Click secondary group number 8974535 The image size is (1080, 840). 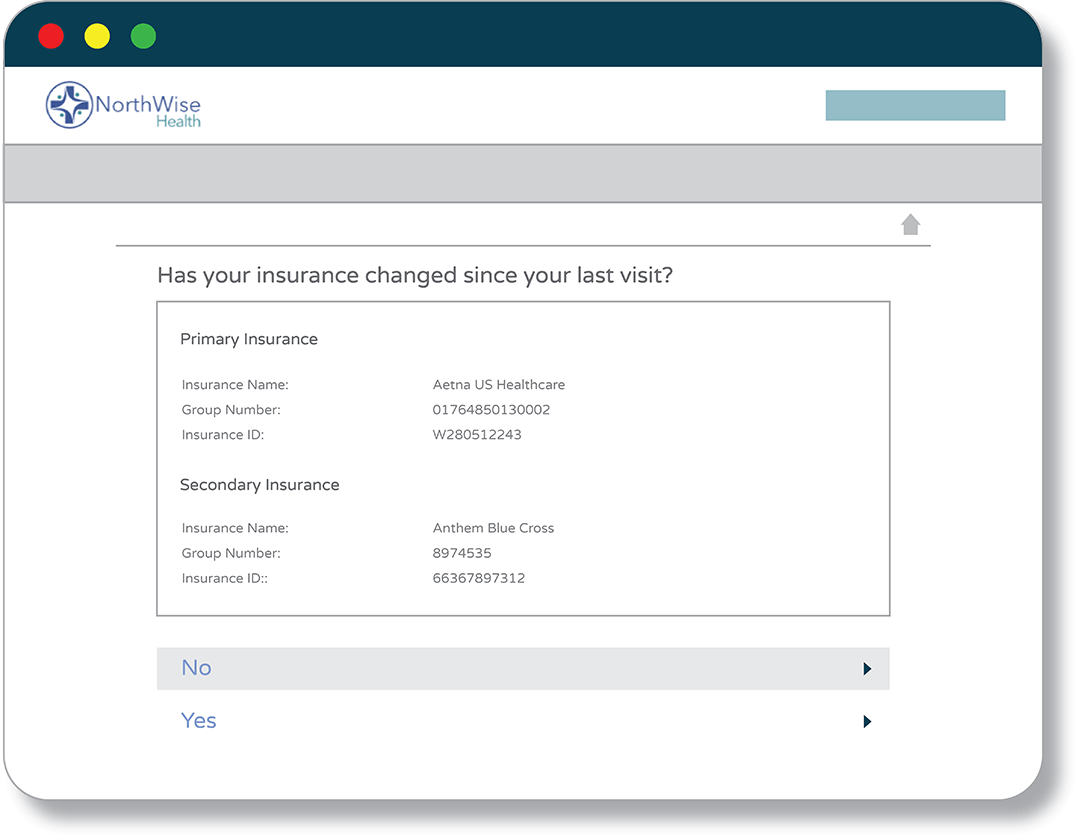[x=462, y=553]
